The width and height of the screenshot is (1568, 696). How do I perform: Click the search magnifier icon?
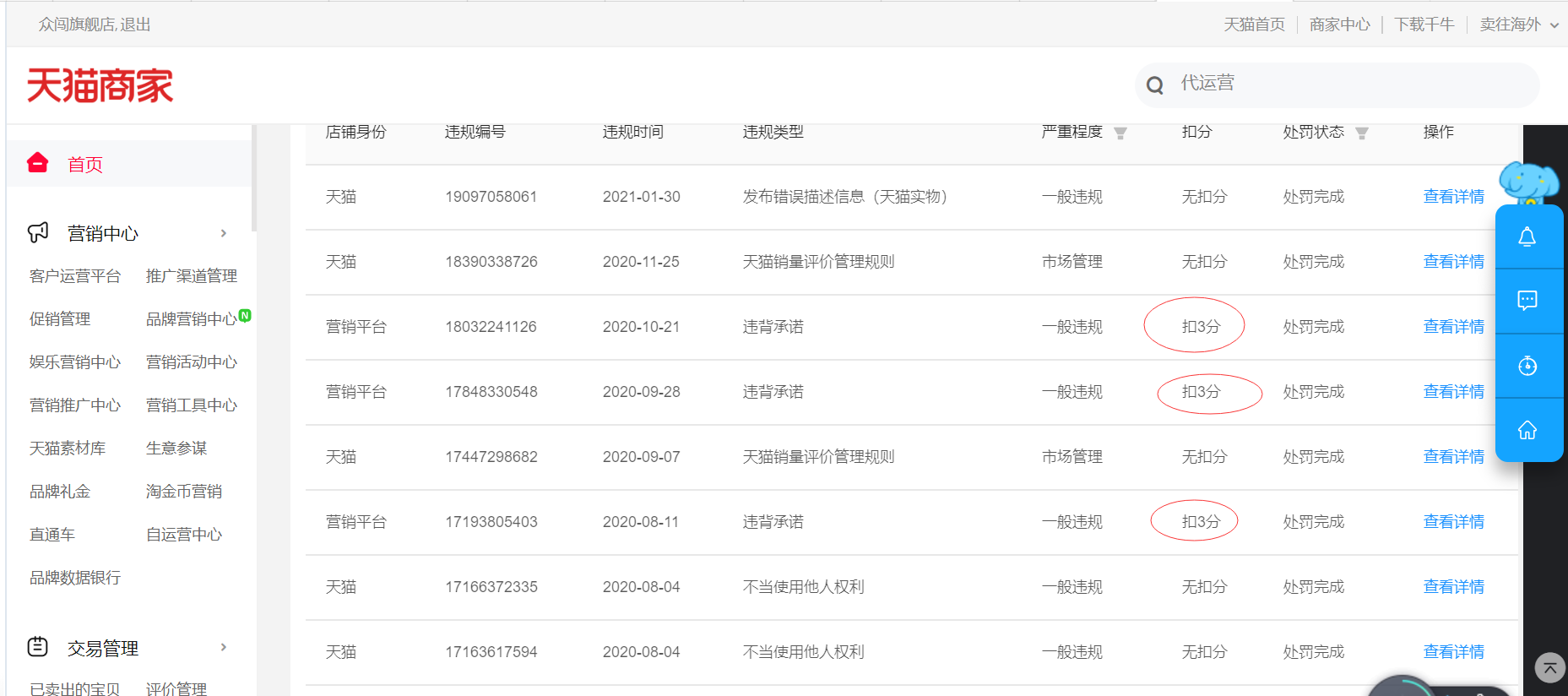click(x=1155, y=84)
